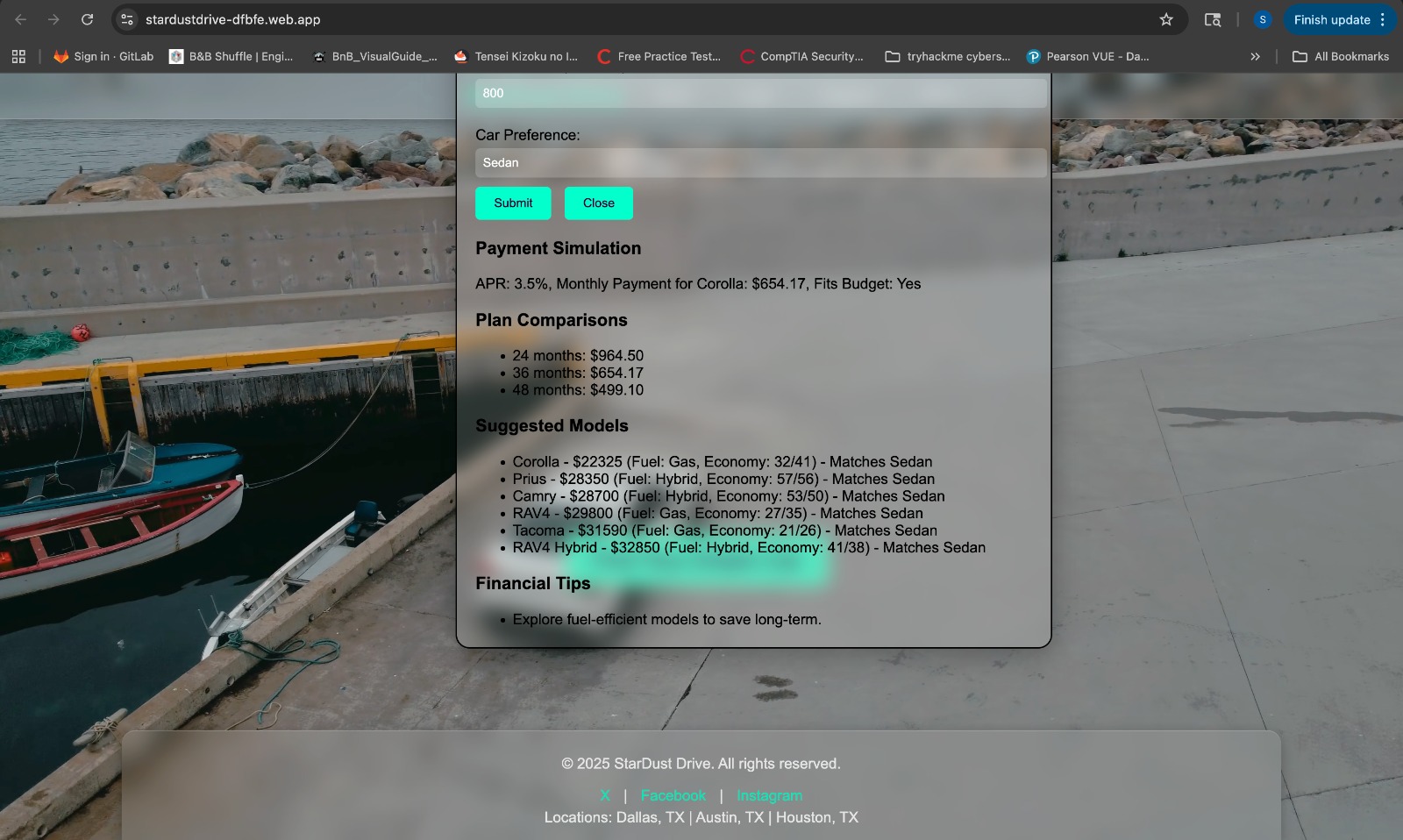
Task: Open the tab search icon in toolbar
Action: click(x=1213, y=19)
